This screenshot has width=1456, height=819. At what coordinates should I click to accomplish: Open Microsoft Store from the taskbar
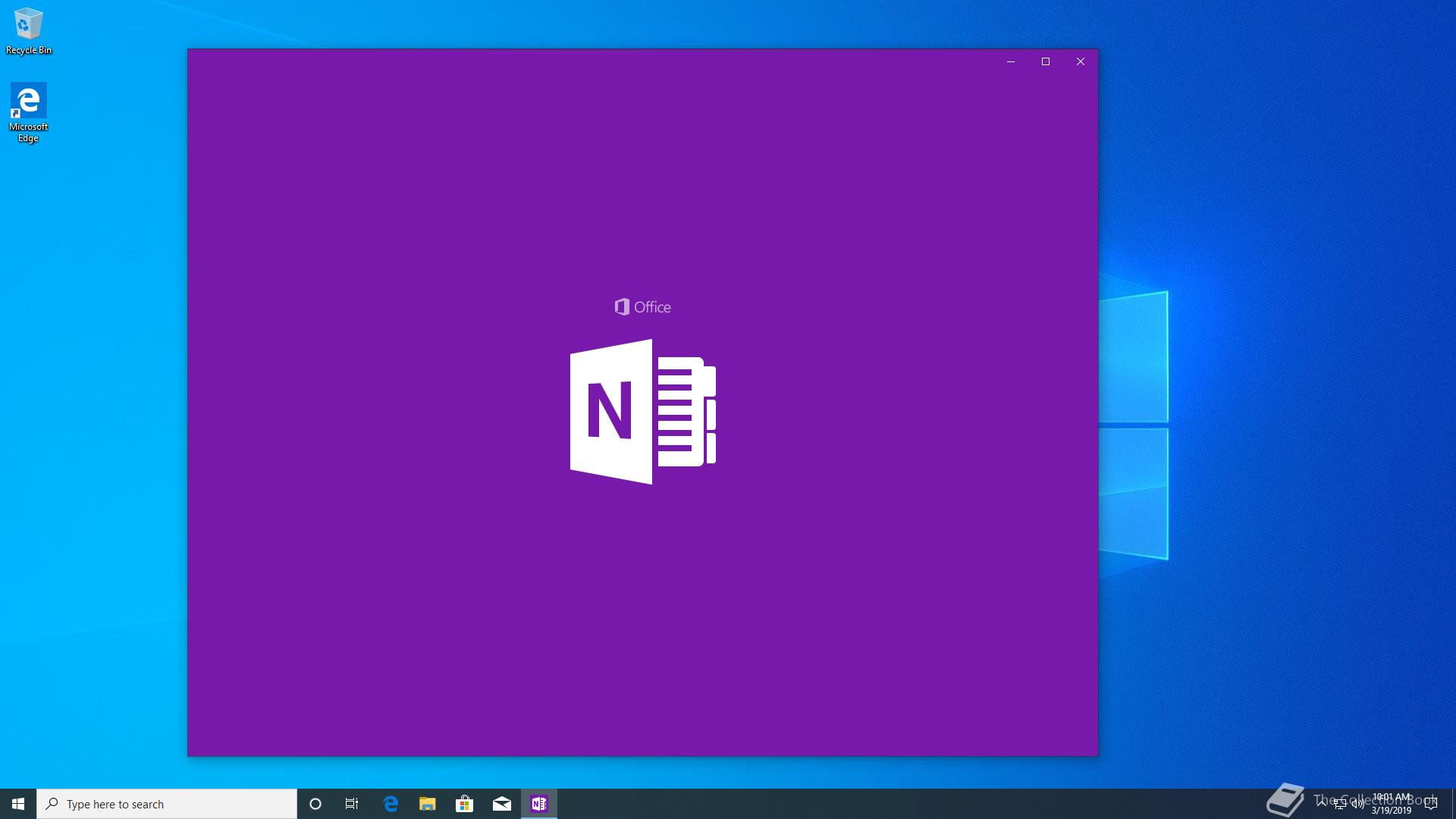pos(465,804)
